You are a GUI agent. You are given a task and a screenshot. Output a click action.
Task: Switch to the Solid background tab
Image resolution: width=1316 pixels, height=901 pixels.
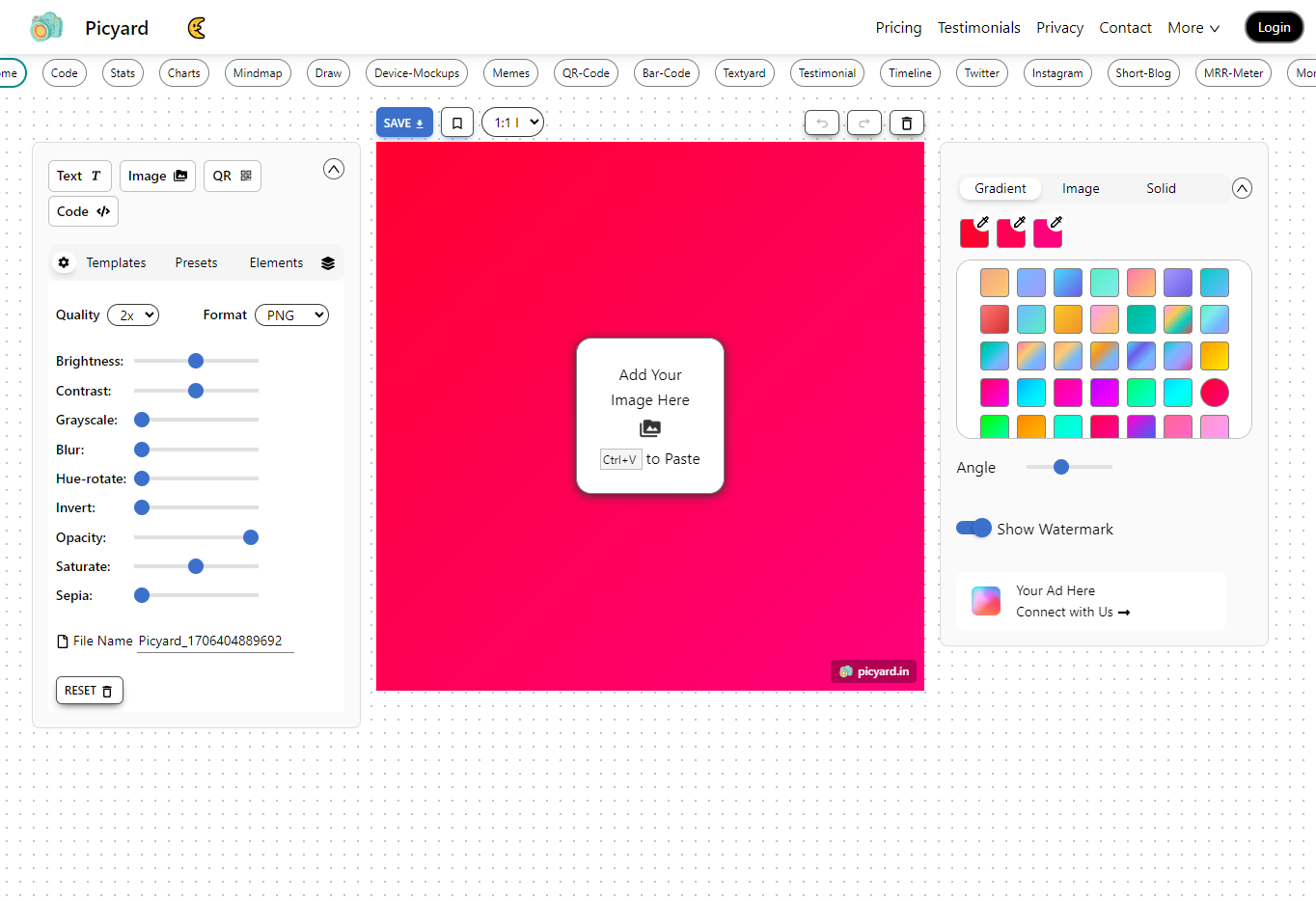point(1161,188)
